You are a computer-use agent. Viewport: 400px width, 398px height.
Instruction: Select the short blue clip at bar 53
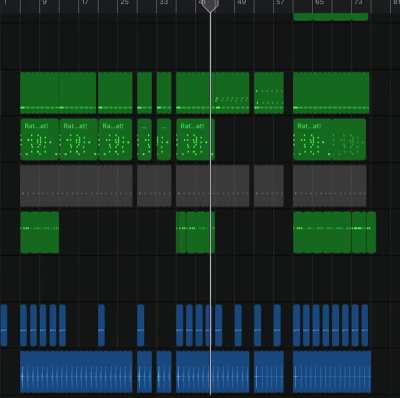click(x=258, y=325)
